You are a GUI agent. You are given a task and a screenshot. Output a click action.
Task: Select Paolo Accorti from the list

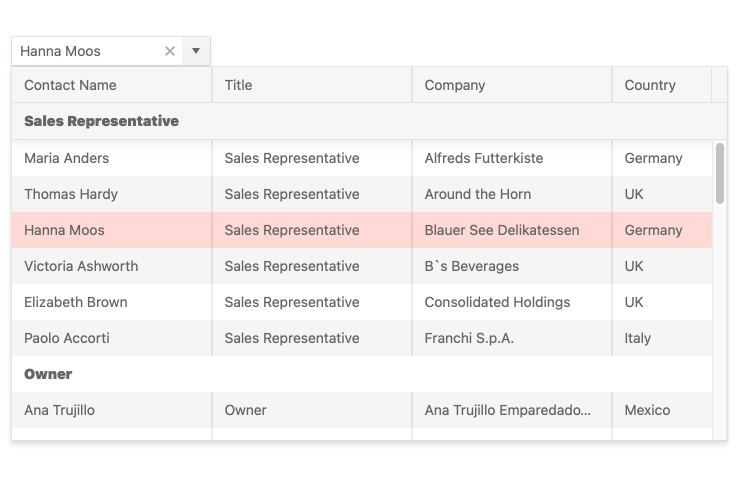pos(67,338)
